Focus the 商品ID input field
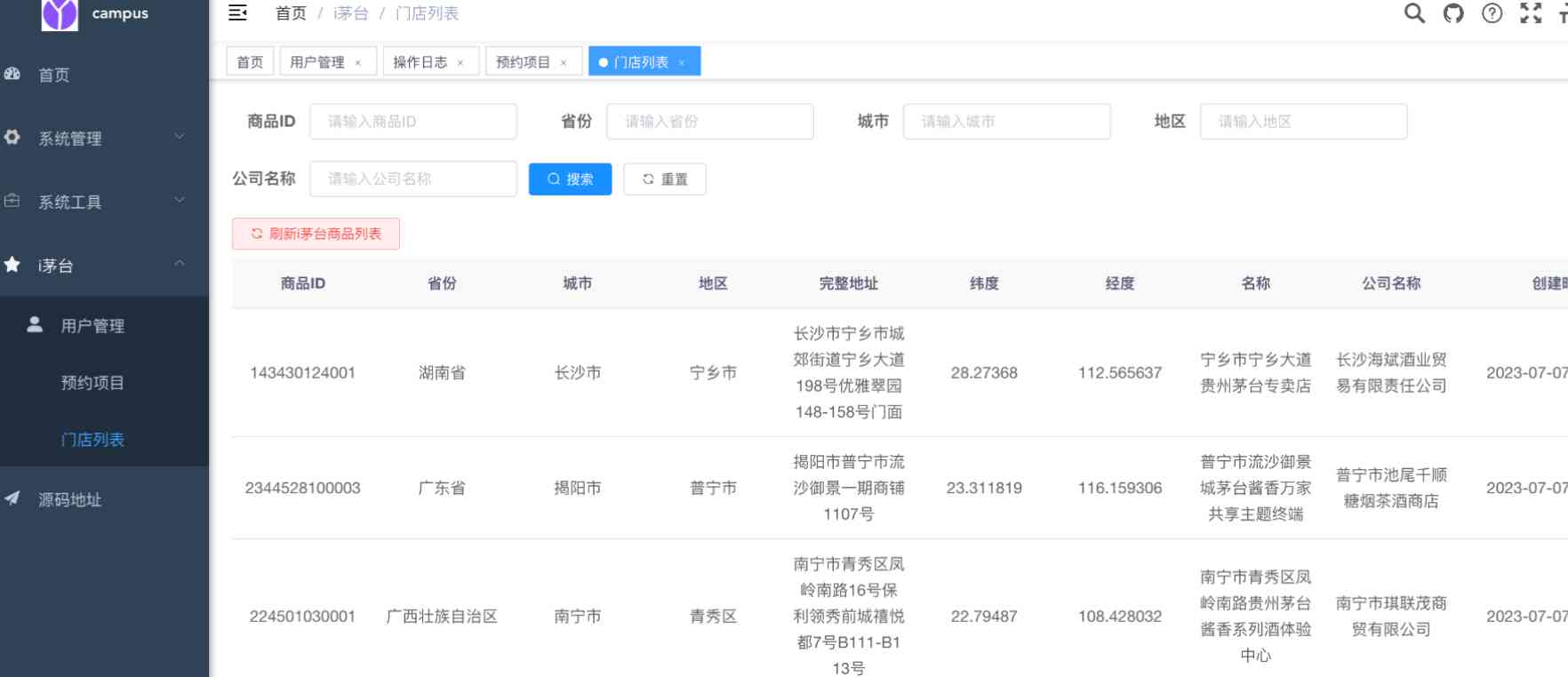The width and height of the screenshot is (1568, 677). (413, 122)
